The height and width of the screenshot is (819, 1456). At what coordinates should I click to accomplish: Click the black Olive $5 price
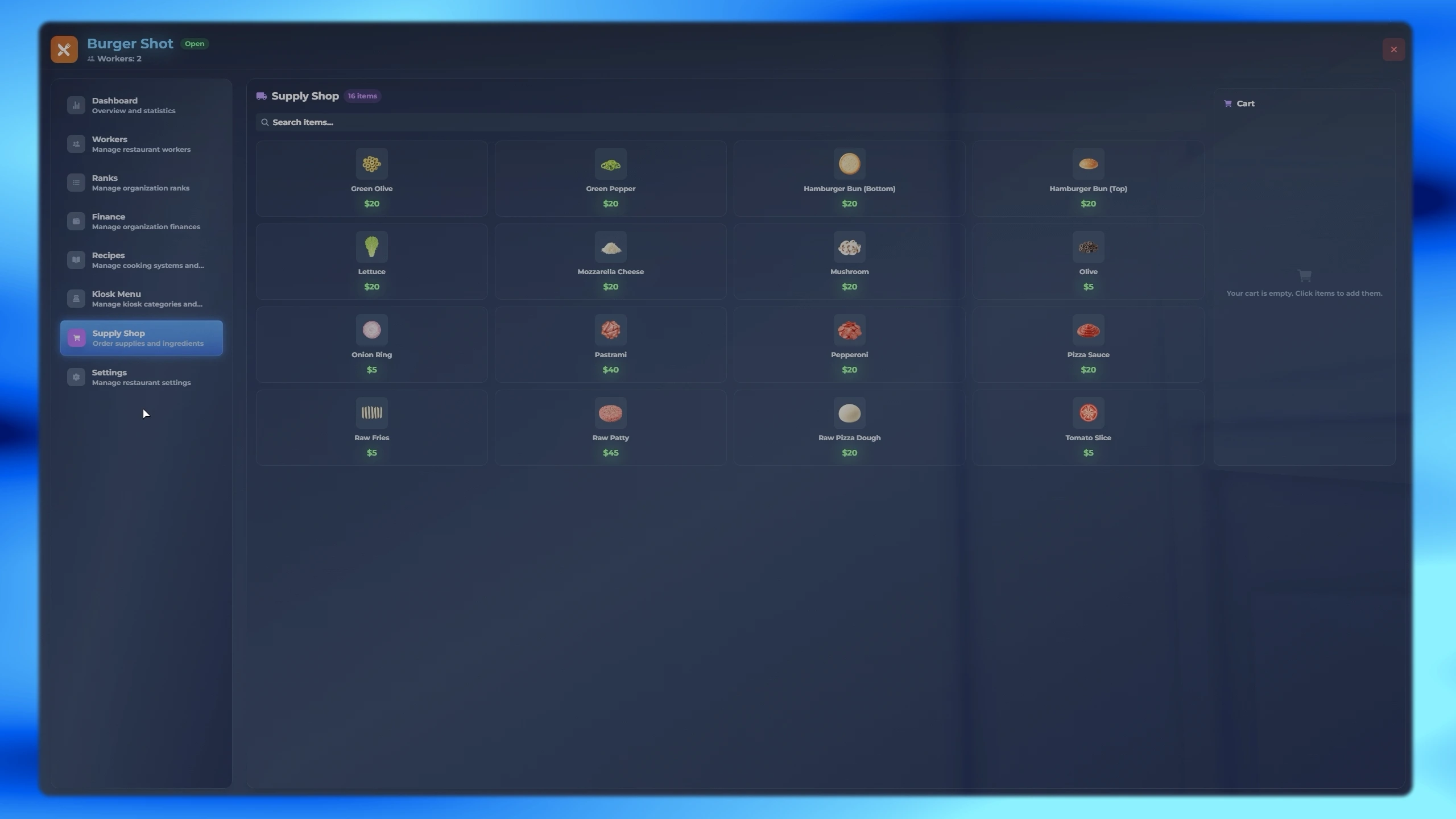[1088, 287]
